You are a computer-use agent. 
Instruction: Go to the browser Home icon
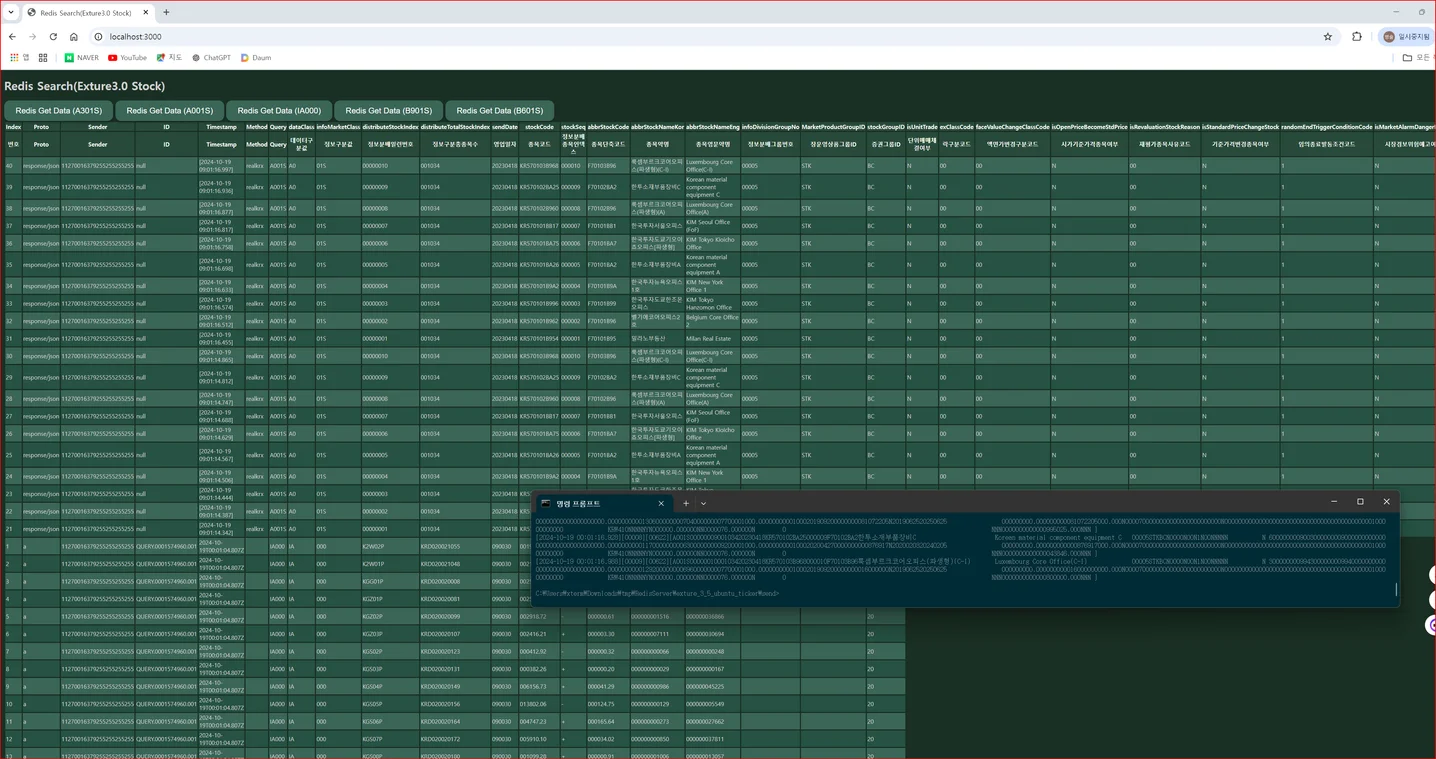point(73,37)
